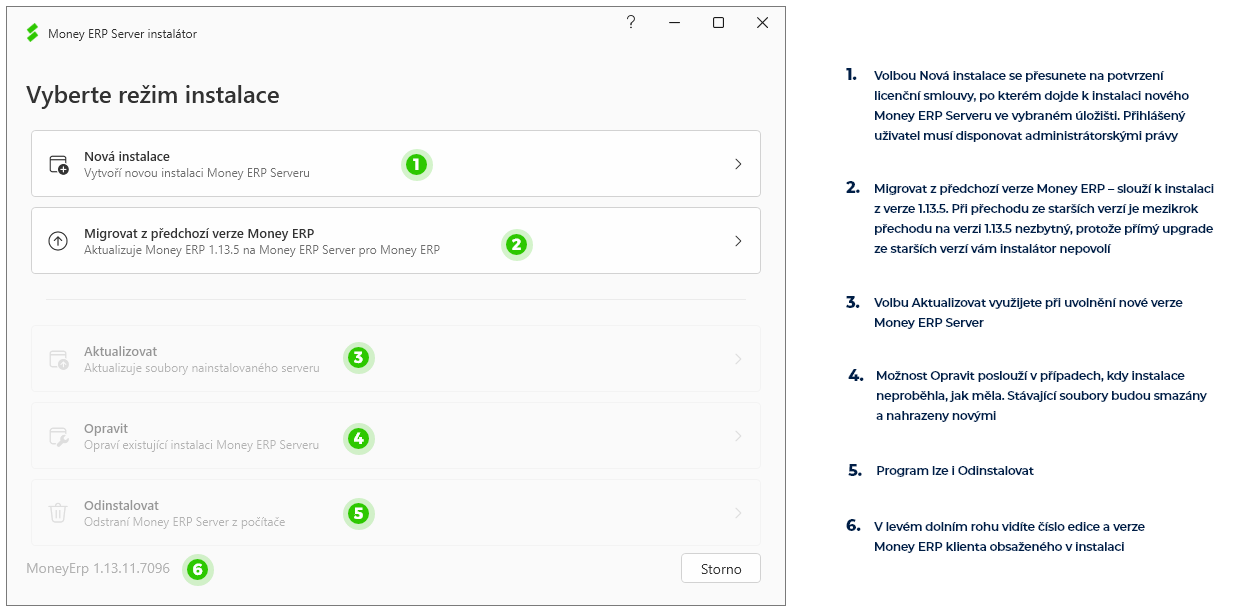Click note starting 'Migrovat z předchozí verze Money ERP – slouží'
This screenshot has height=614, width=1258.
click(x=1044, y=219)
